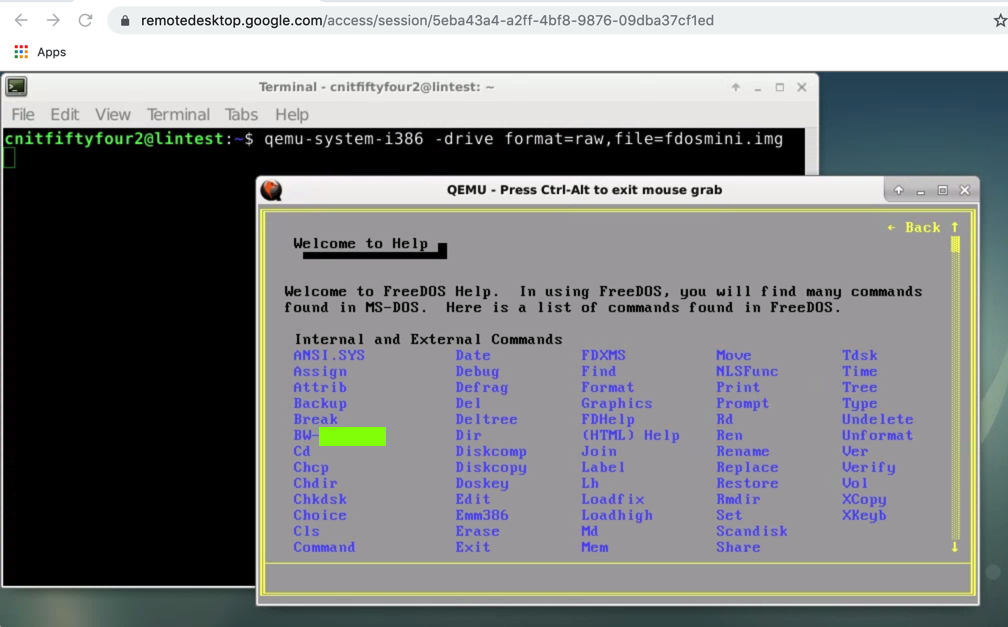This screenshot has height=627, width=1008.
Task: Open the Terminal Help menu
Action: click(292, 114)
